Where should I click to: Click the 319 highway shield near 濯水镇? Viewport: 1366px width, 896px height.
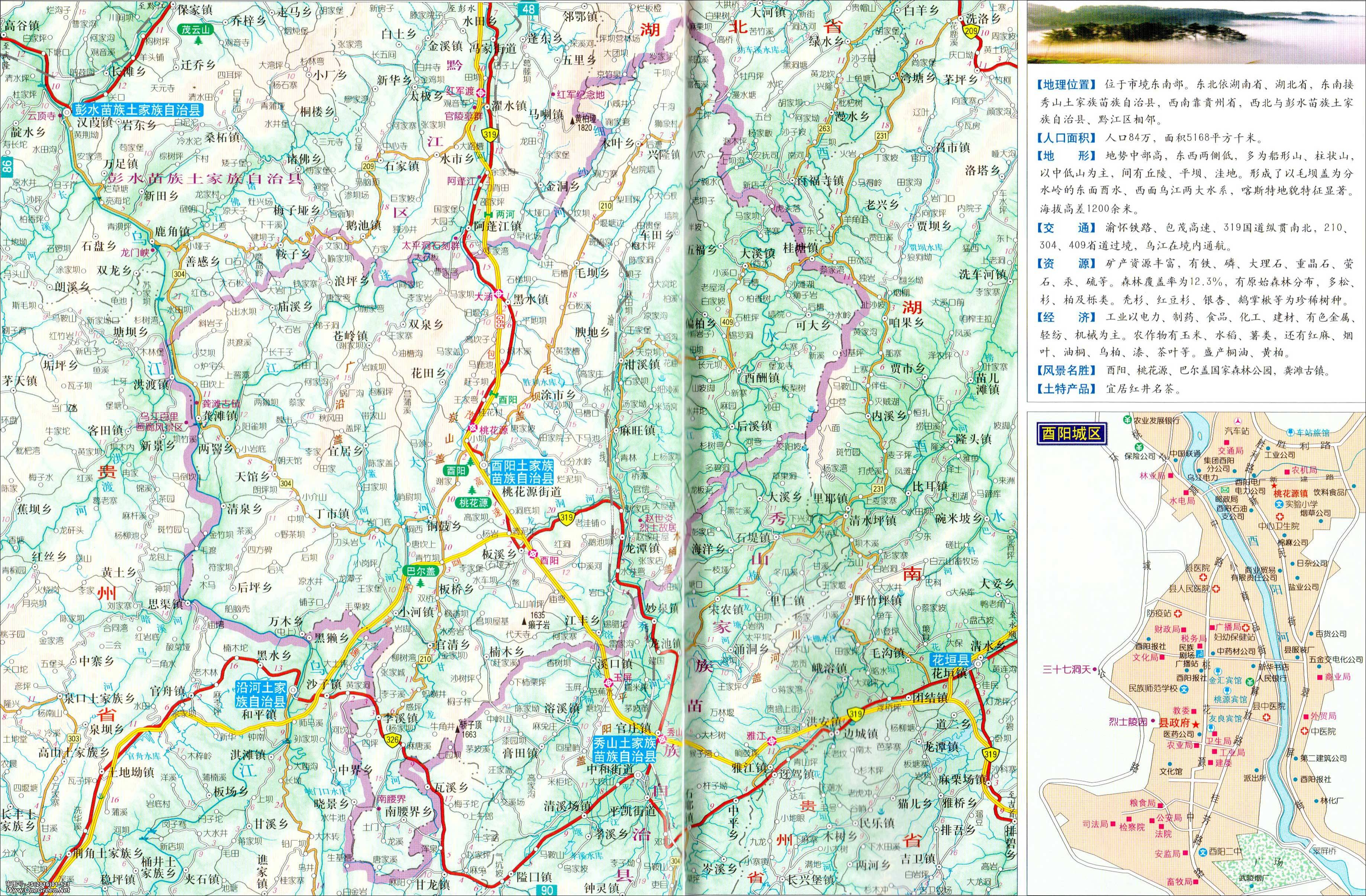[491, 136]
